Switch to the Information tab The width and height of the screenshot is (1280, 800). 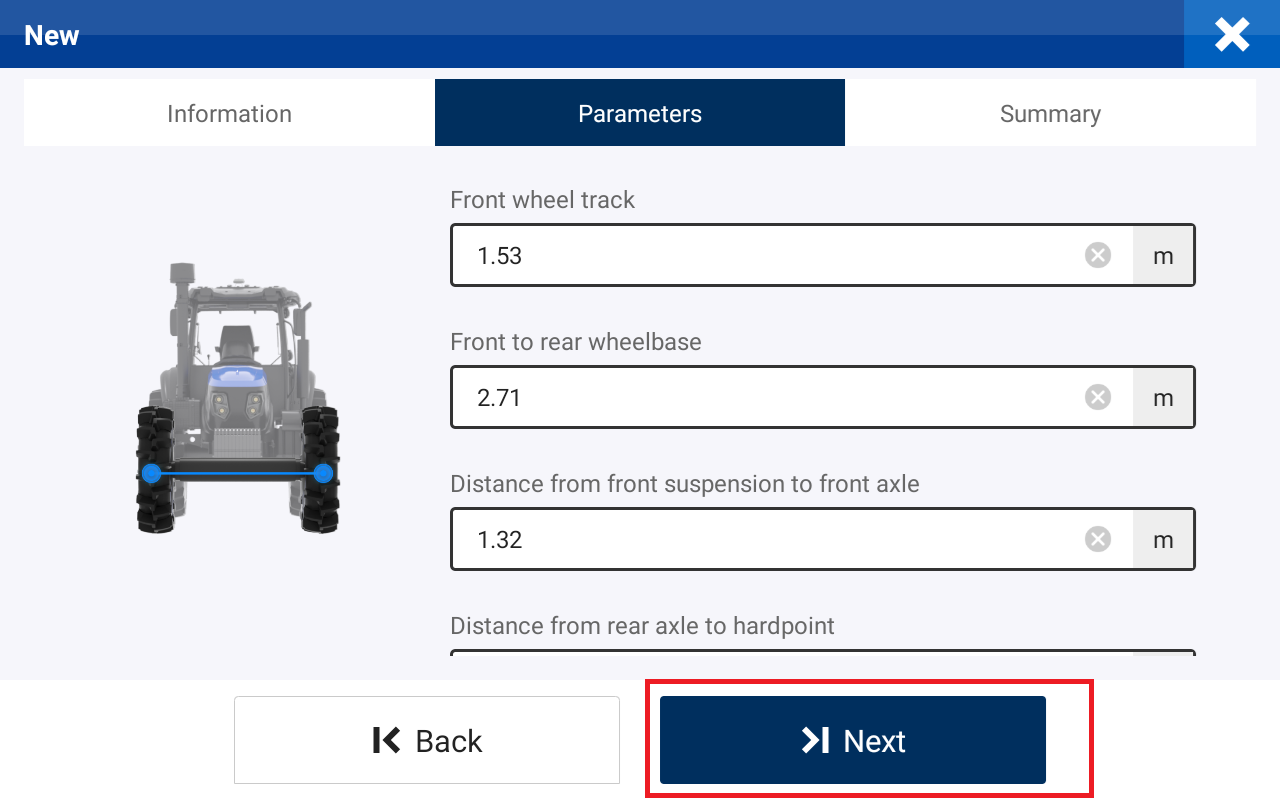[x=229, y=113]
